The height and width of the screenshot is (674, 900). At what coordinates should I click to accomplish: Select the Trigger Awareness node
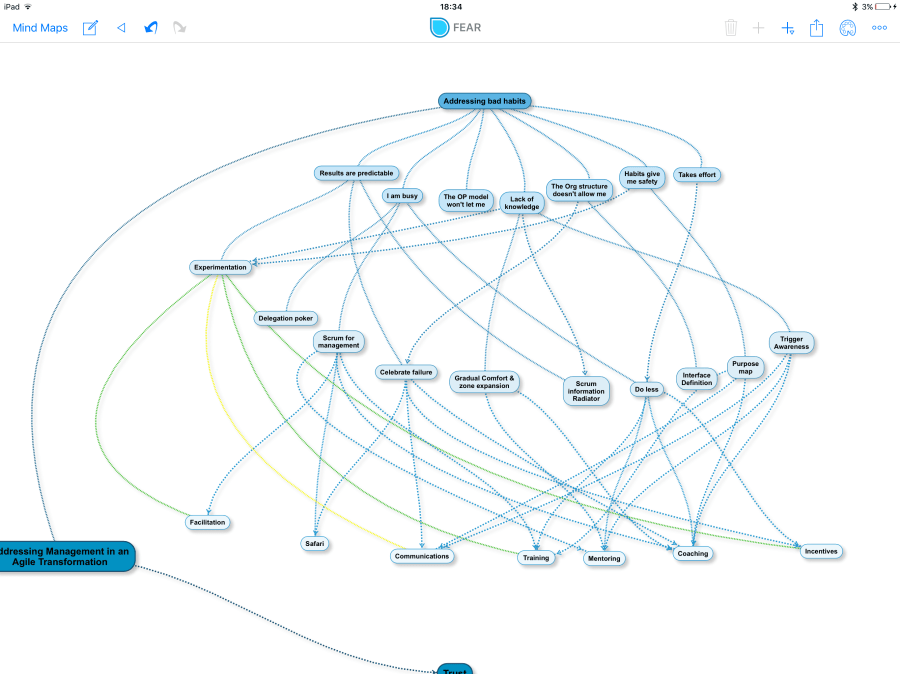[x=791, y=343]
